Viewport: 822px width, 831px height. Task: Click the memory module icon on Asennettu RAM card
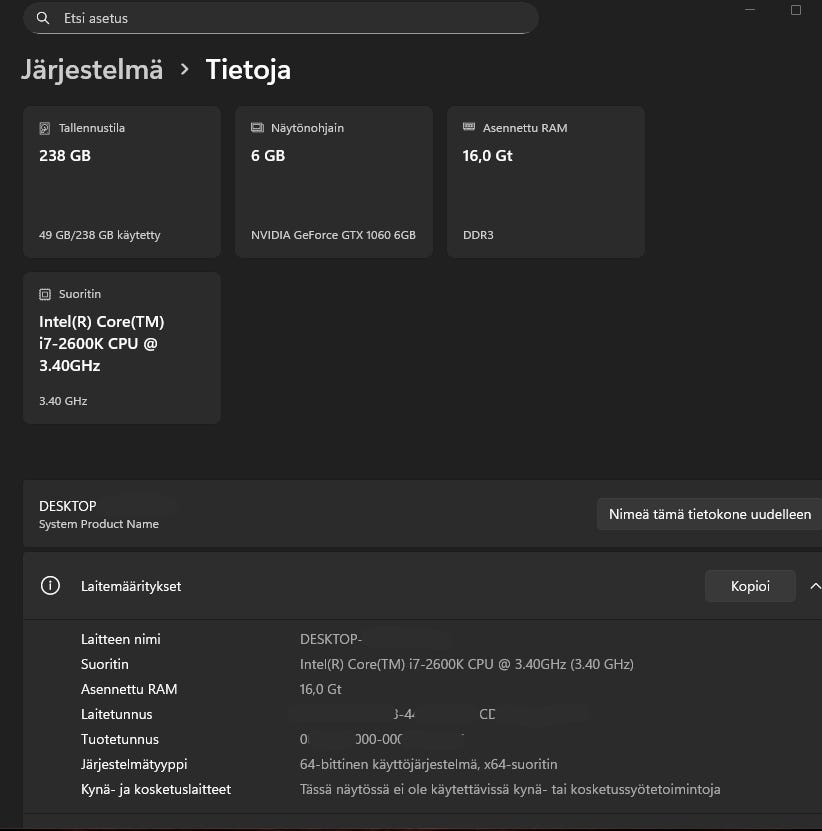[467, 127]
